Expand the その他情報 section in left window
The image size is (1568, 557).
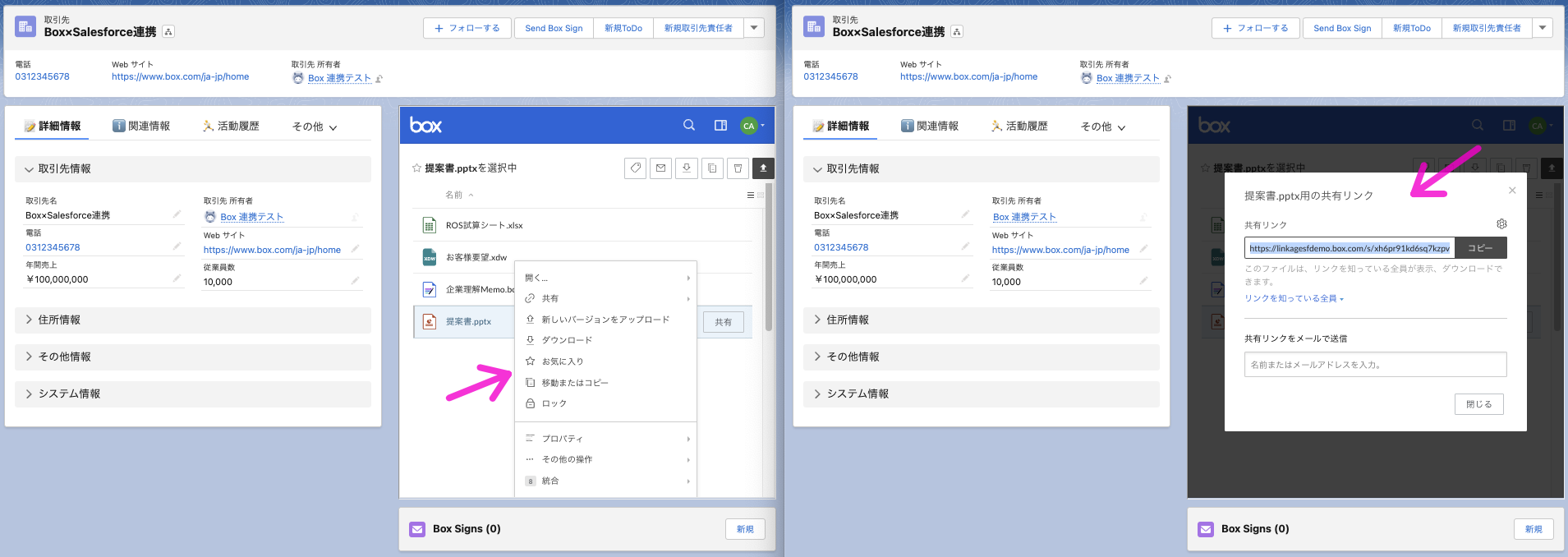(193, 357)
